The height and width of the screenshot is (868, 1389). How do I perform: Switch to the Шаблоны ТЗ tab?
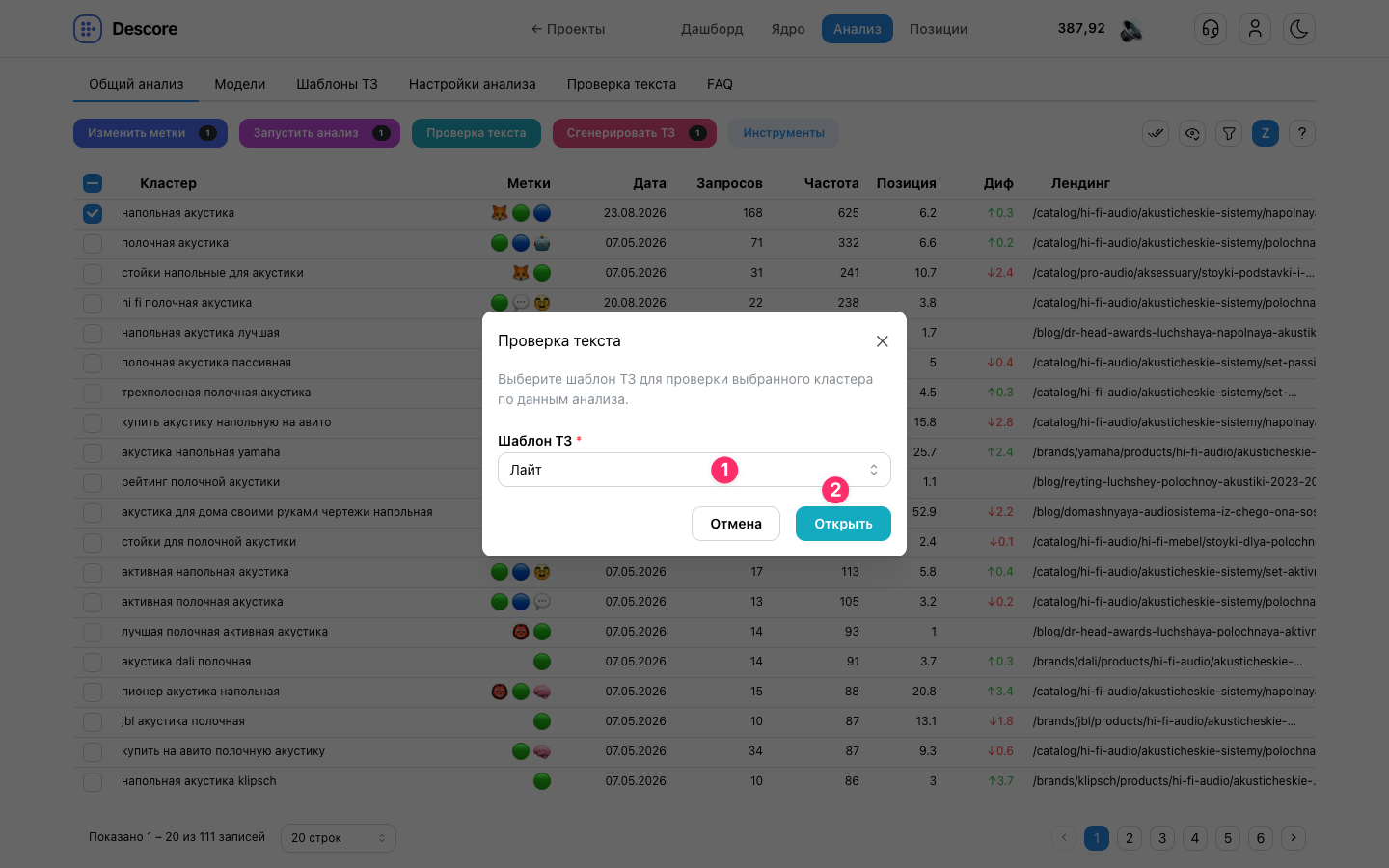tap(337, 84)
